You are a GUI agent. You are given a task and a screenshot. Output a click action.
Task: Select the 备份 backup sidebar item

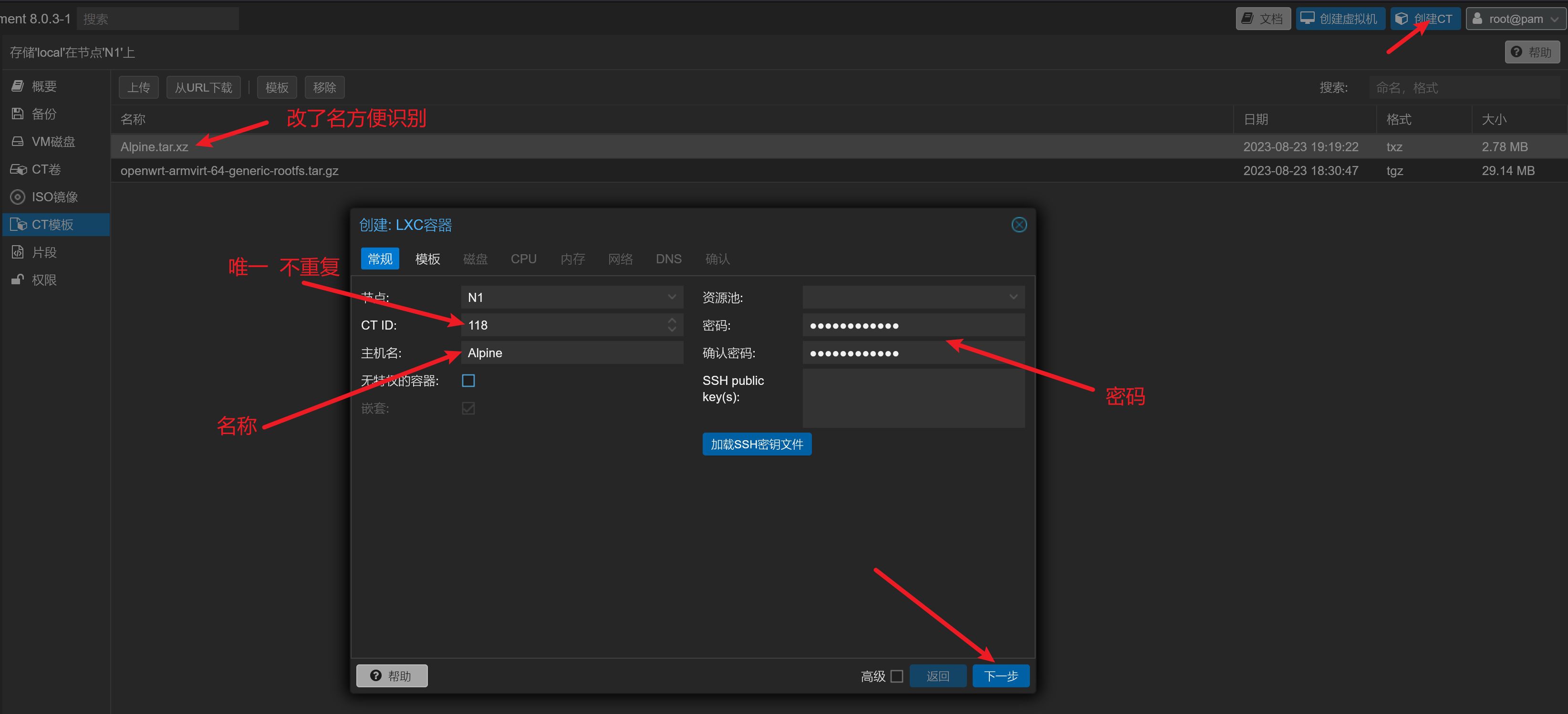coord(44,114)
